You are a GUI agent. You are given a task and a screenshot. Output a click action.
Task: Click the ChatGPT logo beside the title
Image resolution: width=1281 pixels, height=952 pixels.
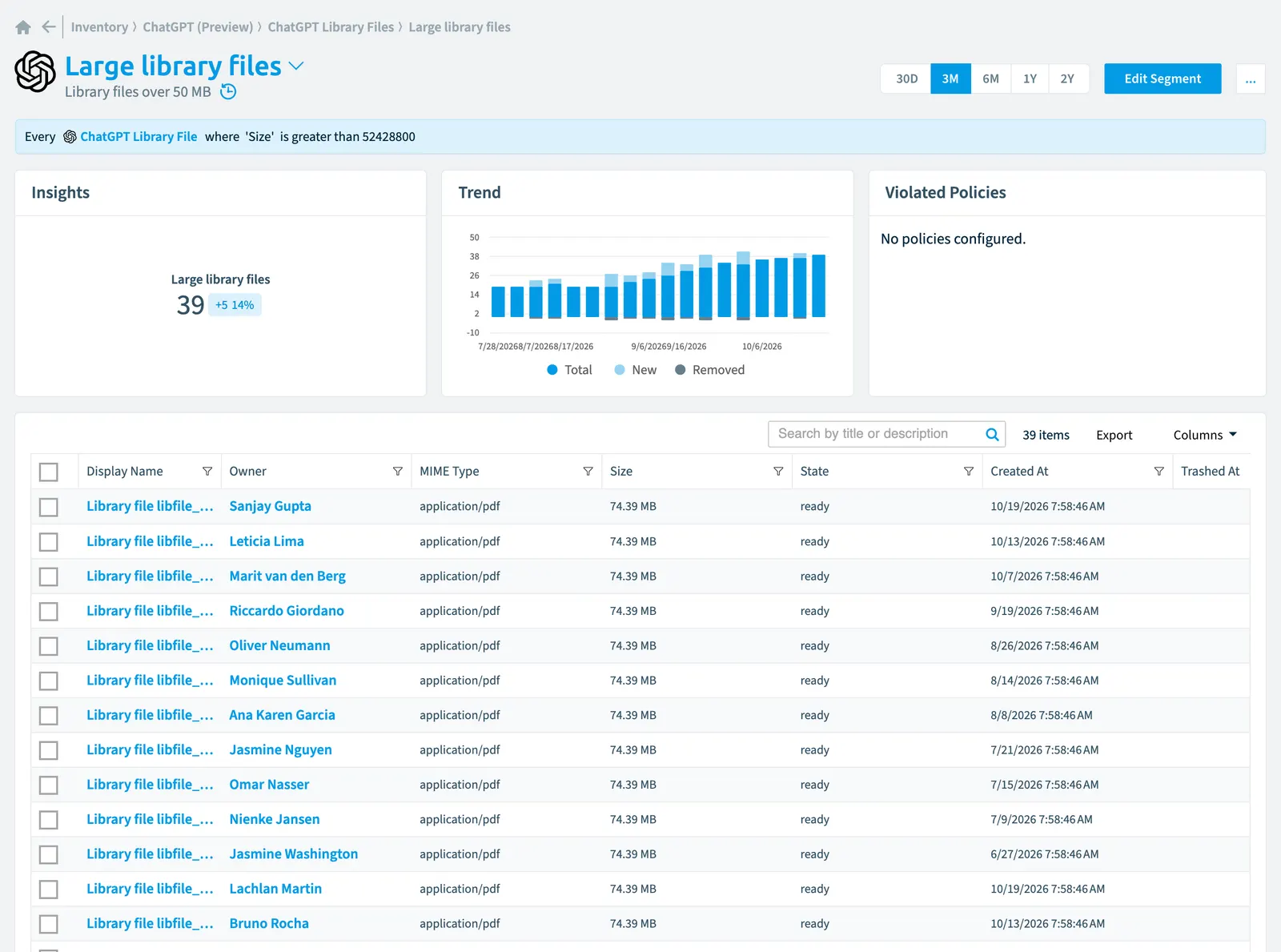35,71
